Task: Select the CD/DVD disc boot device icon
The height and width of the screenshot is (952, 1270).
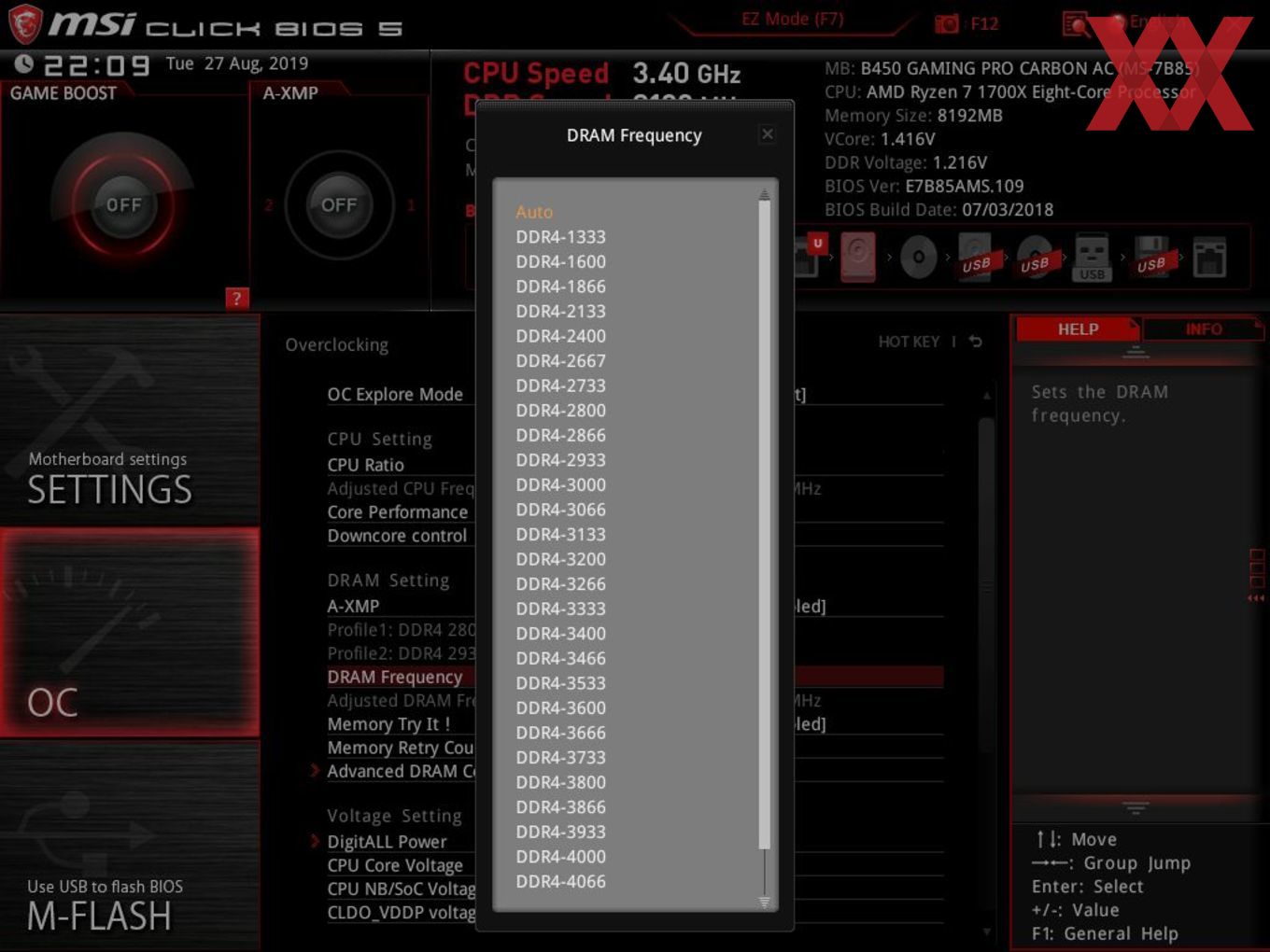Action: point(918,257)
